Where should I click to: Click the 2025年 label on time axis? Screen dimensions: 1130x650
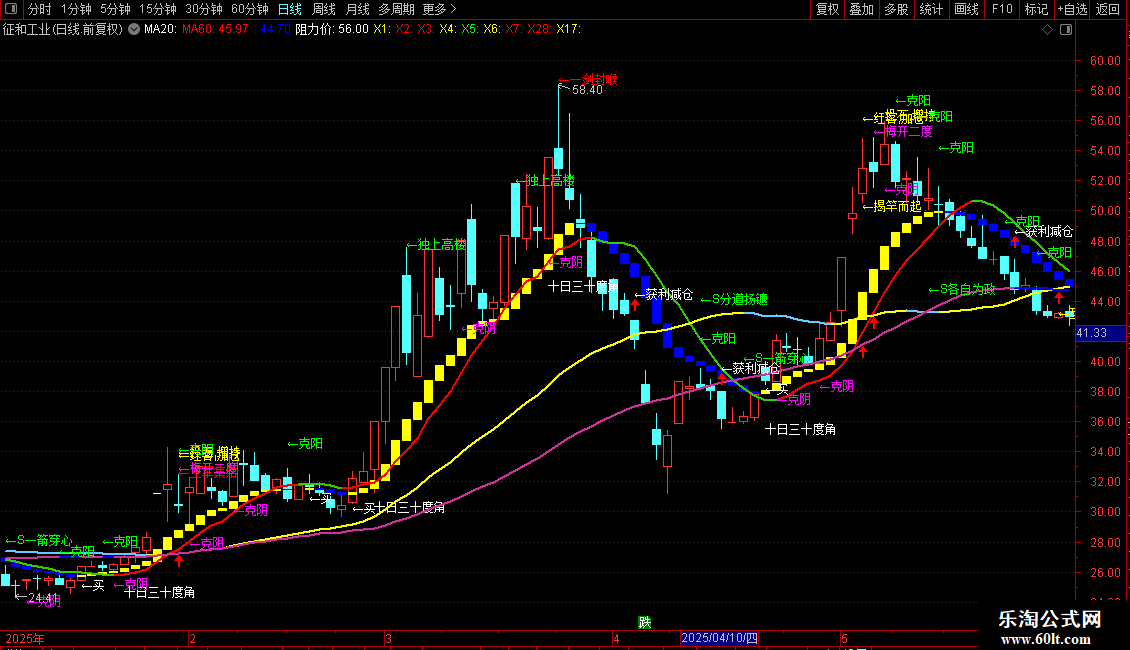click(25, 638)
